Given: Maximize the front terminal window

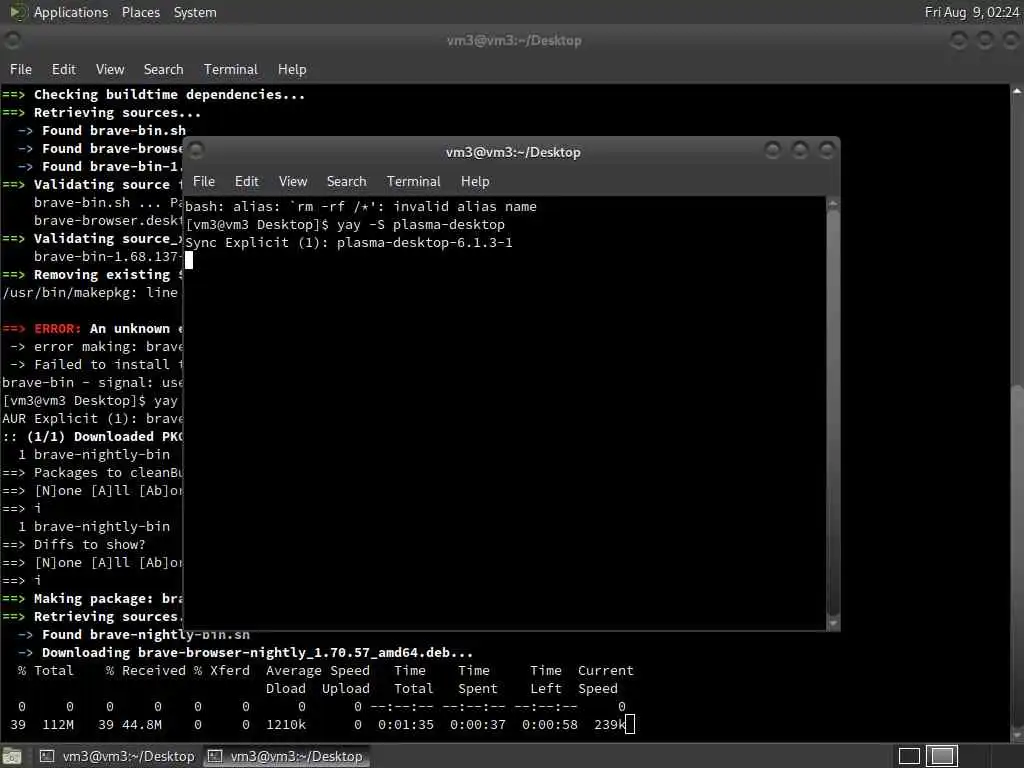Looking at the screenshot, I should click(x=799, y=151).
